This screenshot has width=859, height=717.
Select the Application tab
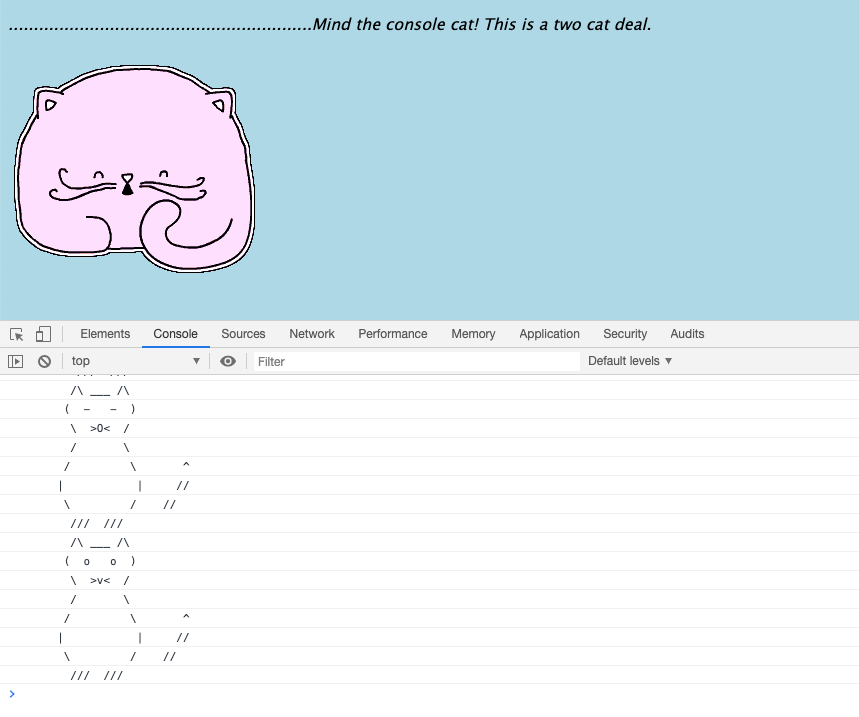point(548,333)
